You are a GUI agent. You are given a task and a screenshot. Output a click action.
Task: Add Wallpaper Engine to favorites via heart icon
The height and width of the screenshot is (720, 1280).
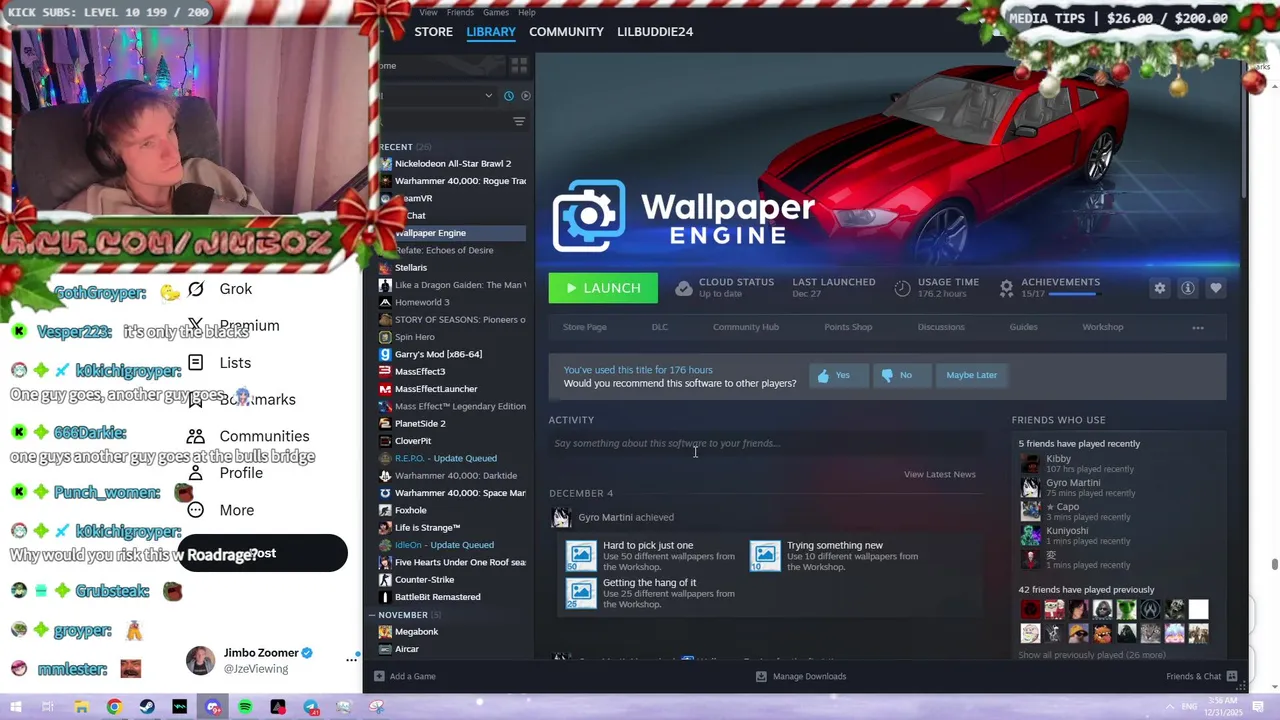click(1216, 288)
